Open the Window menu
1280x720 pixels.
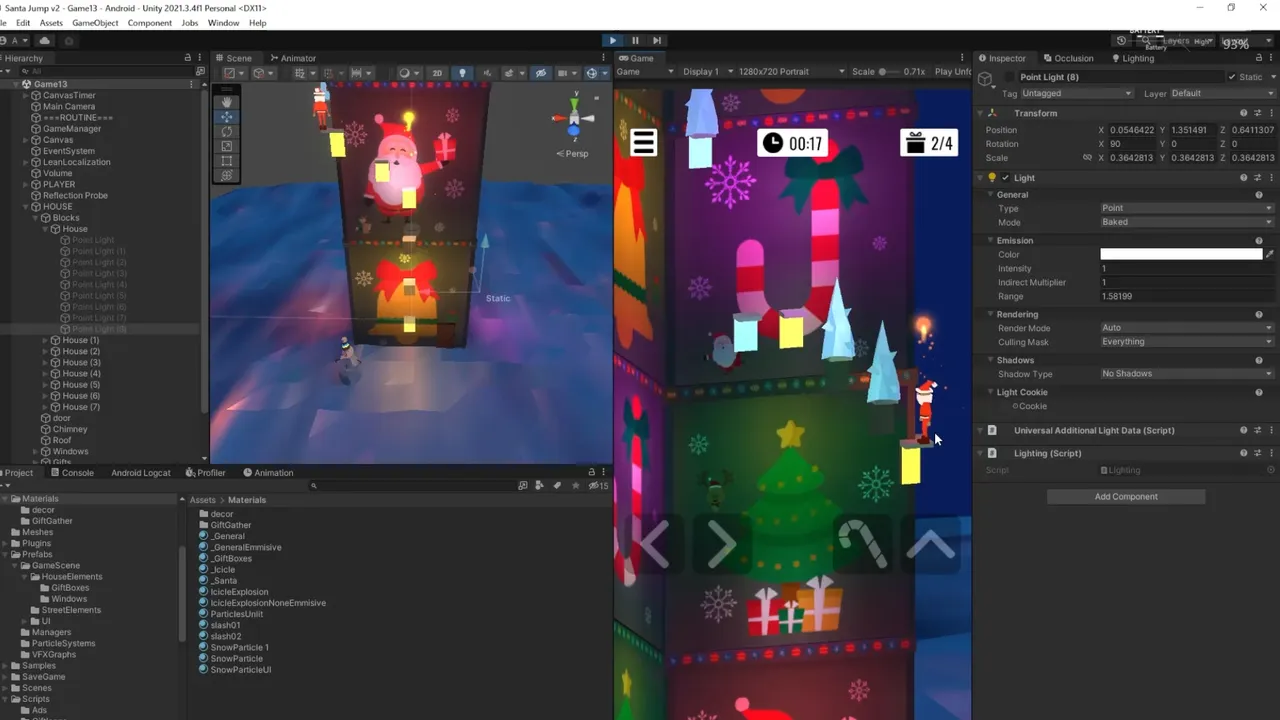point(223,23)
